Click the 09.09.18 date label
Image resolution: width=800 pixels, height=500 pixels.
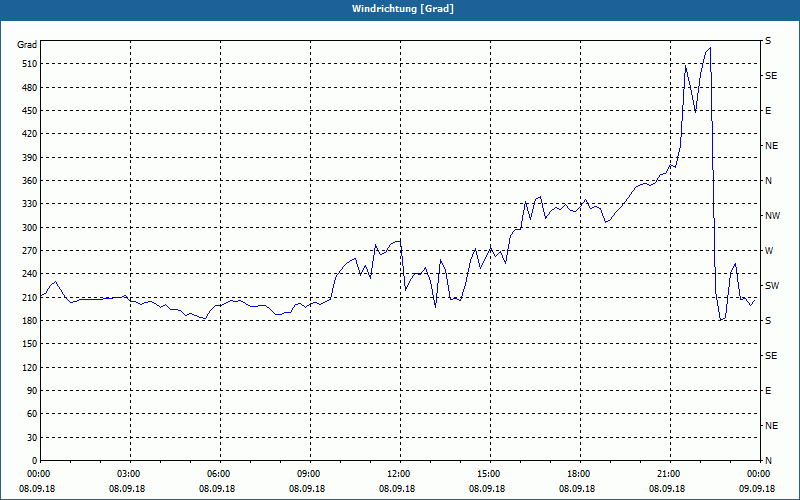tap(757, 488)
